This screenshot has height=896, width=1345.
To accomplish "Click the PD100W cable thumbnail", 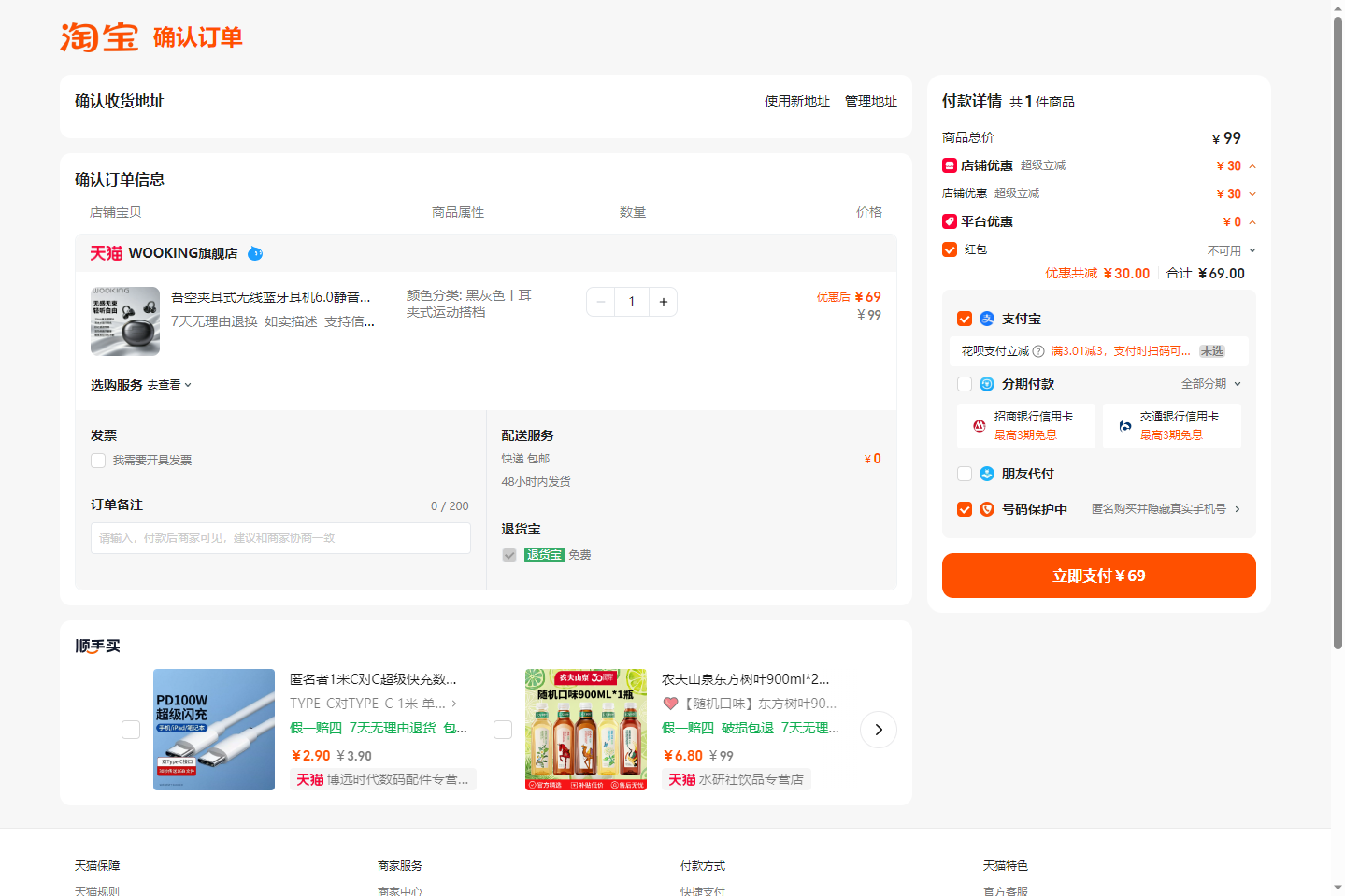I will (214, 730).
